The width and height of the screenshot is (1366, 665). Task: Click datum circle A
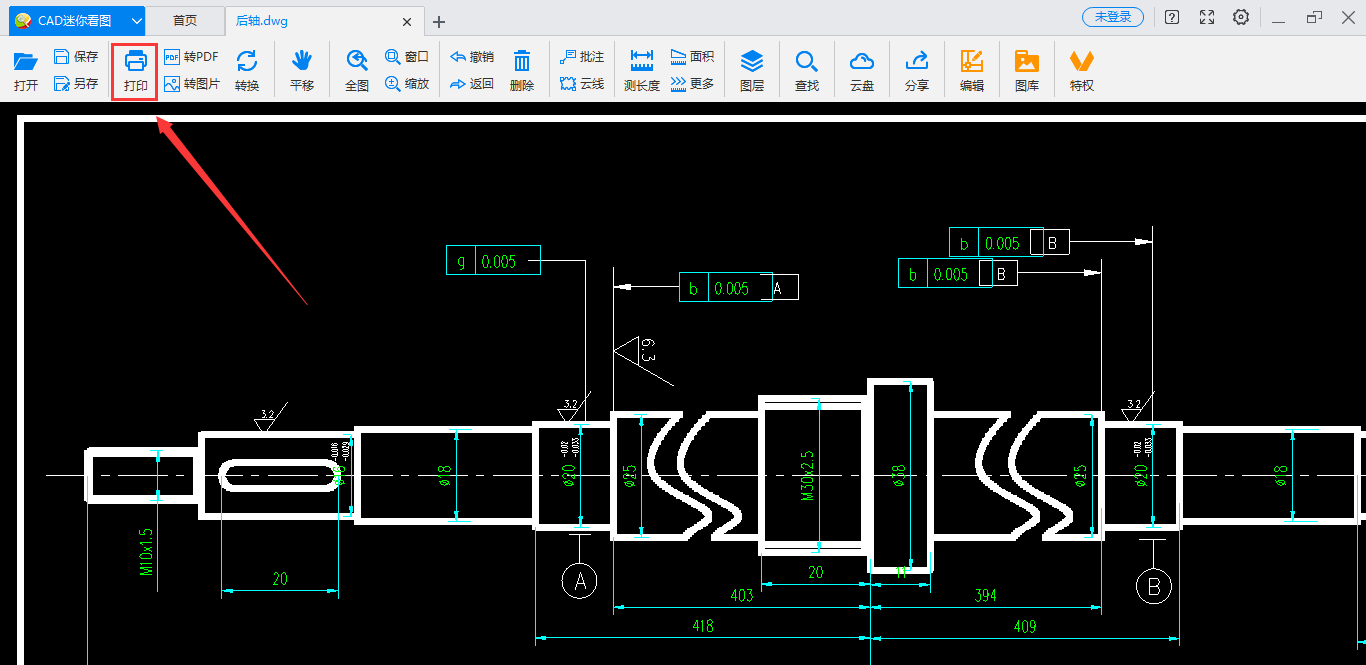tap(579, 580)
